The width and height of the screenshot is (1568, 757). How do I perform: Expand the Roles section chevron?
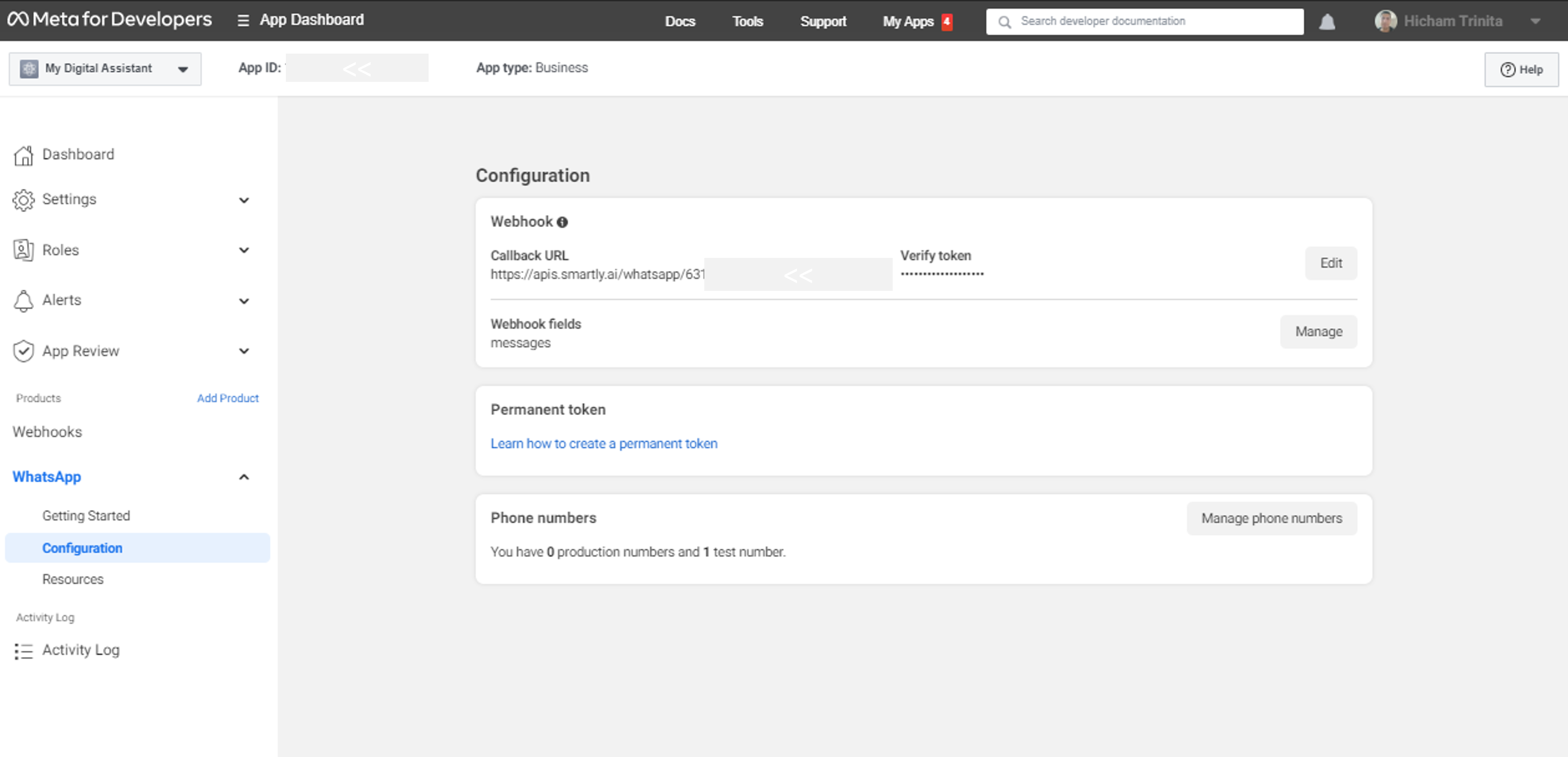(x=244, y=250)
